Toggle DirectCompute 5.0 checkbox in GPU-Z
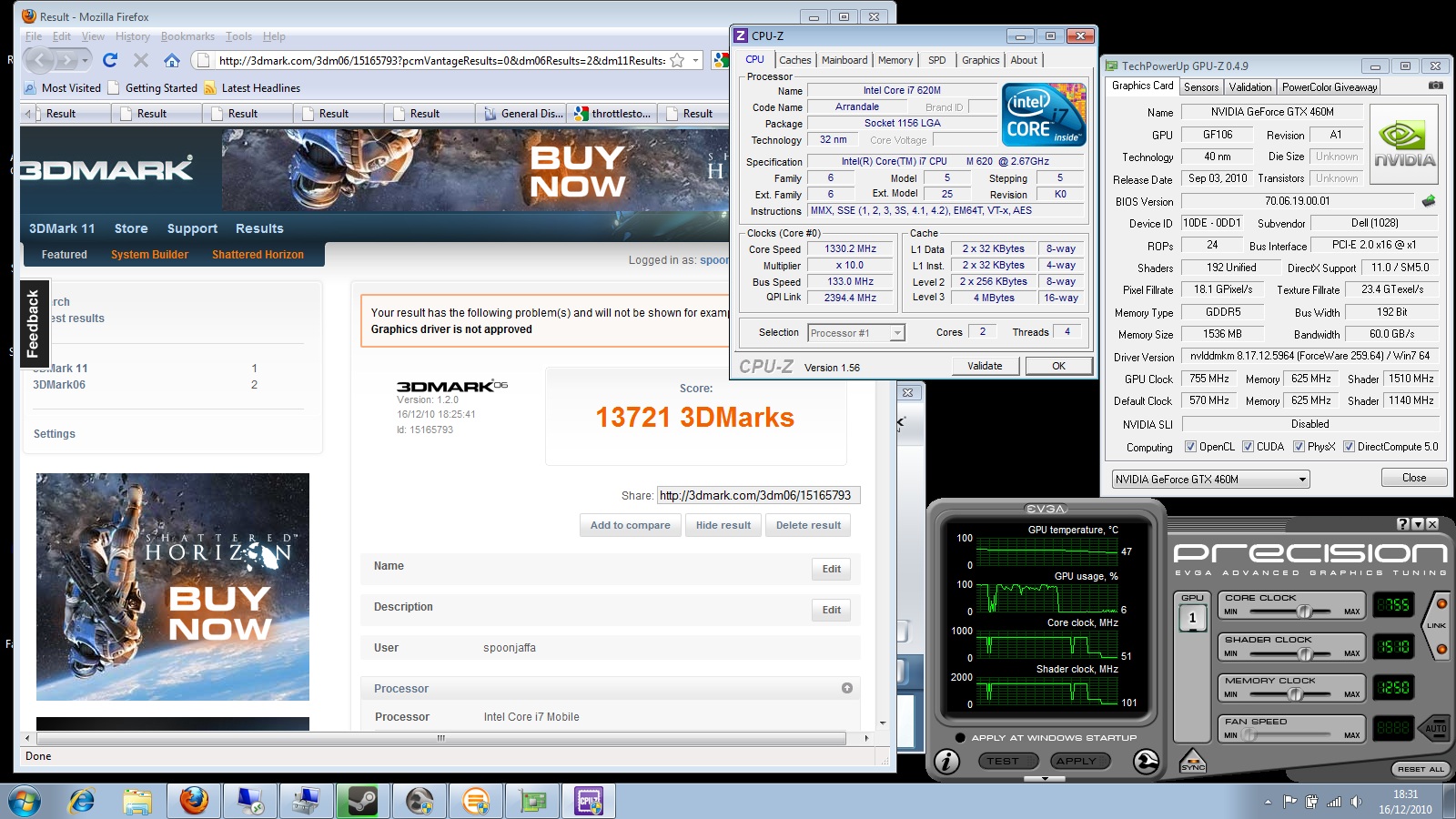 1350,447
